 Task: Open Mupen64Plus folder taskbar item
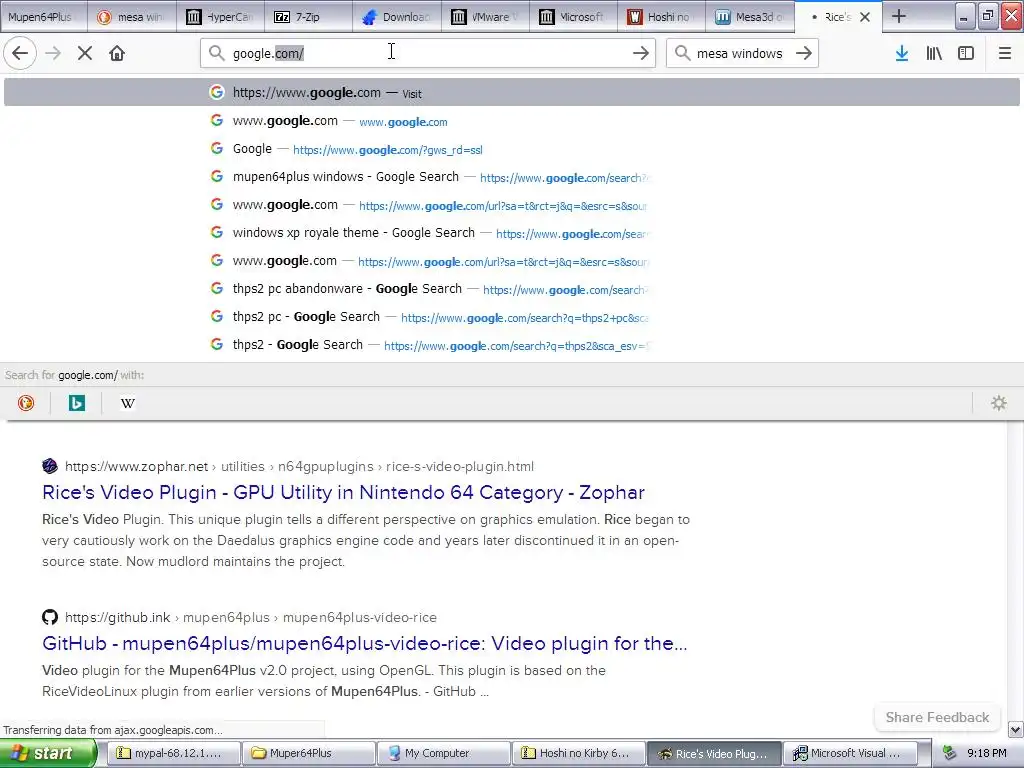(x=309, y=753)
